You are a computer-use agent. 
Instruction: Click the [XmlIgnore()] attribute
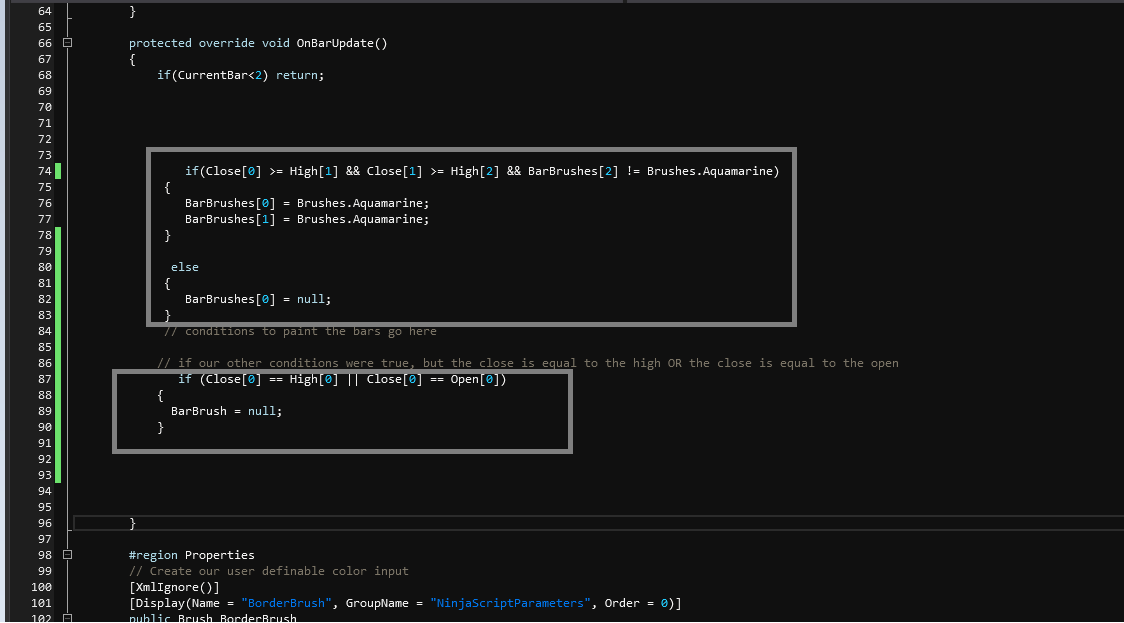tap(174, 587)
